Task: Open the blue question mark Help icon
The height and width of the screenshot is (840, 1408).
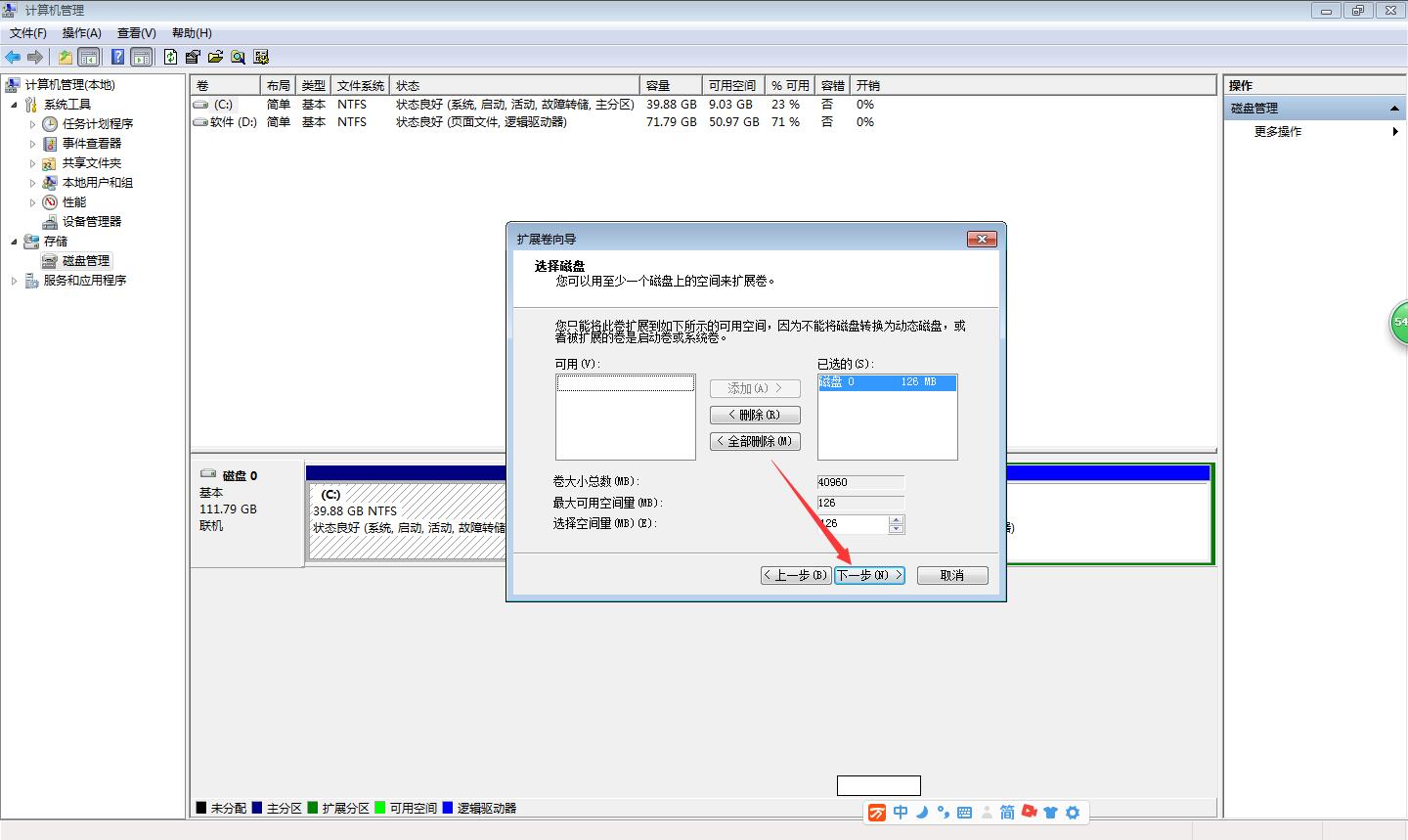Action: (118, 57)
